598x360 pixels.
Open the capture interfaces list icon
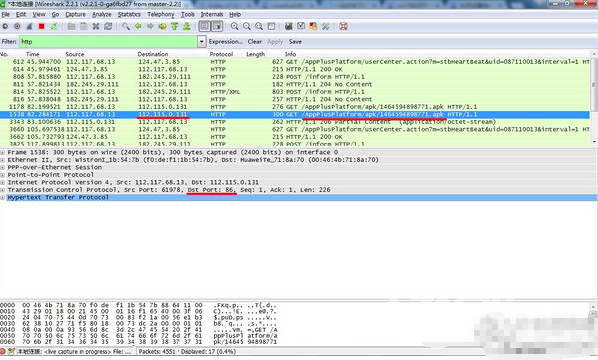5,26
